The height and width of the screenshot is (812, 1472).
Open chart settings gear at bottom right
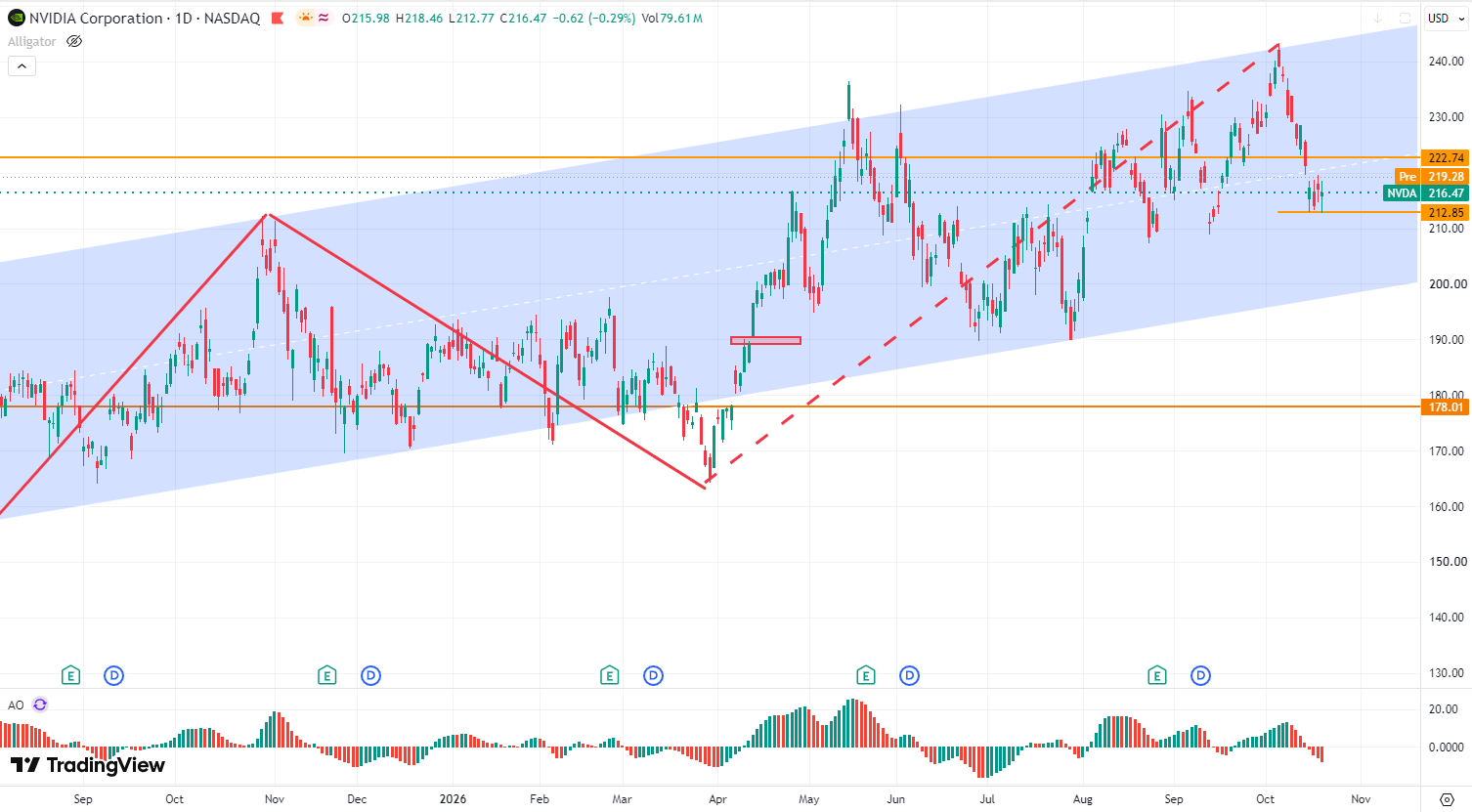[1447, 799]
